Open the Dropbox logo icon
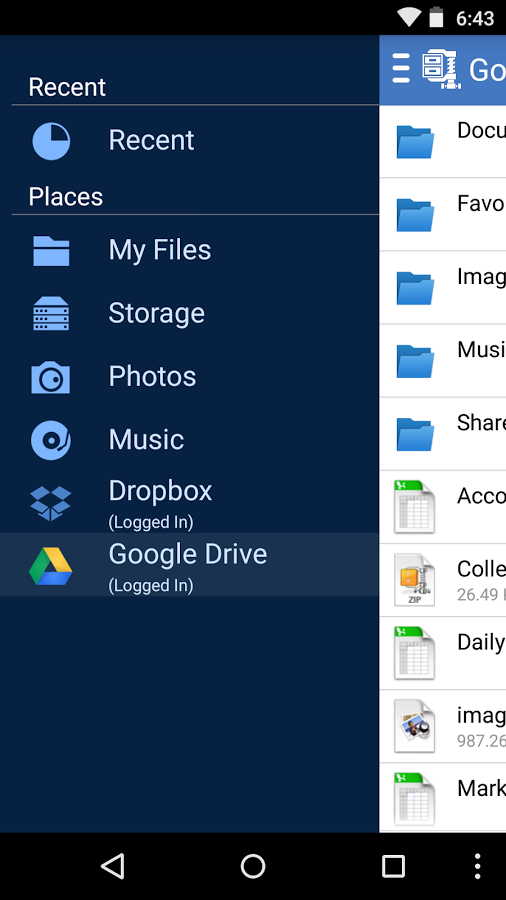 pos(51,503)
